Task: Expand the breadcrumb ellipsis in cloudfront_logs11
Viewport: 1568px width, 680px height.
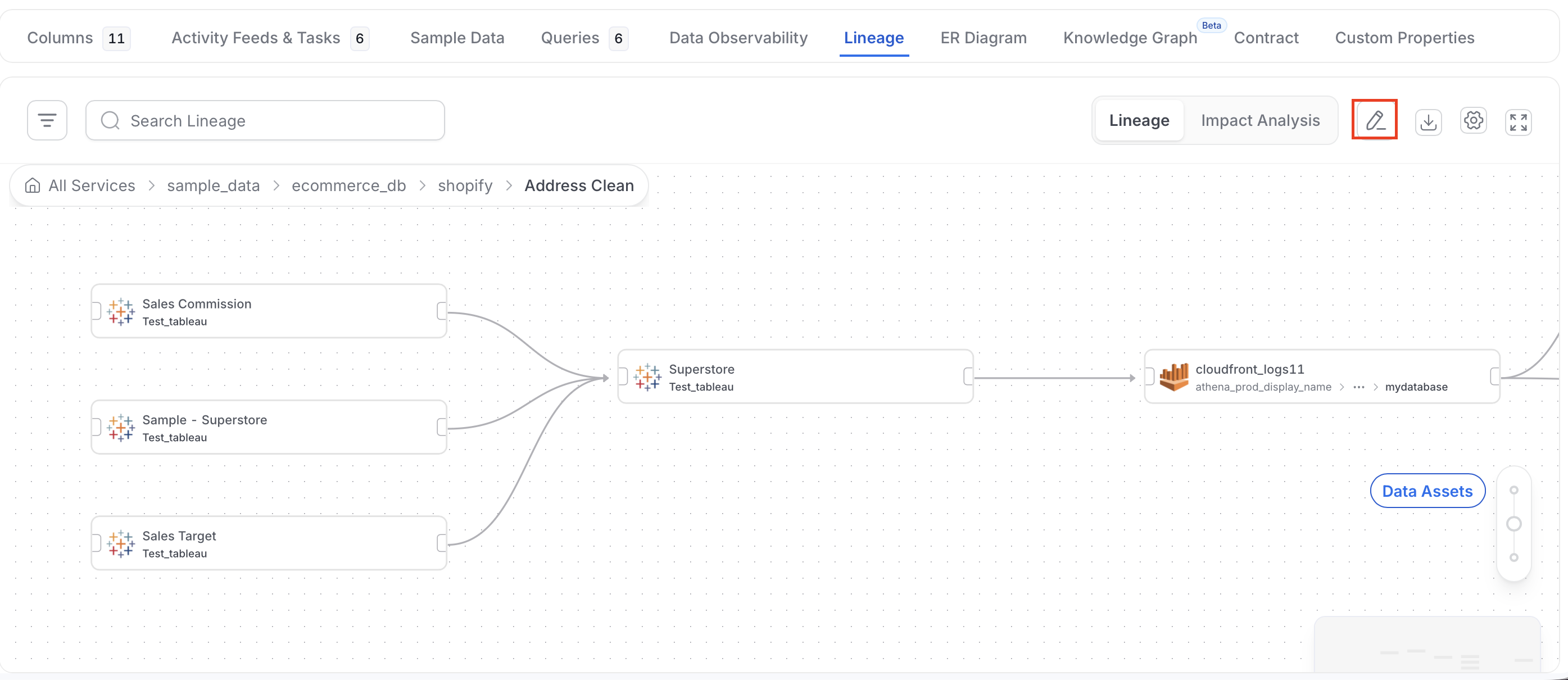Action: (x=1358, y=387)
